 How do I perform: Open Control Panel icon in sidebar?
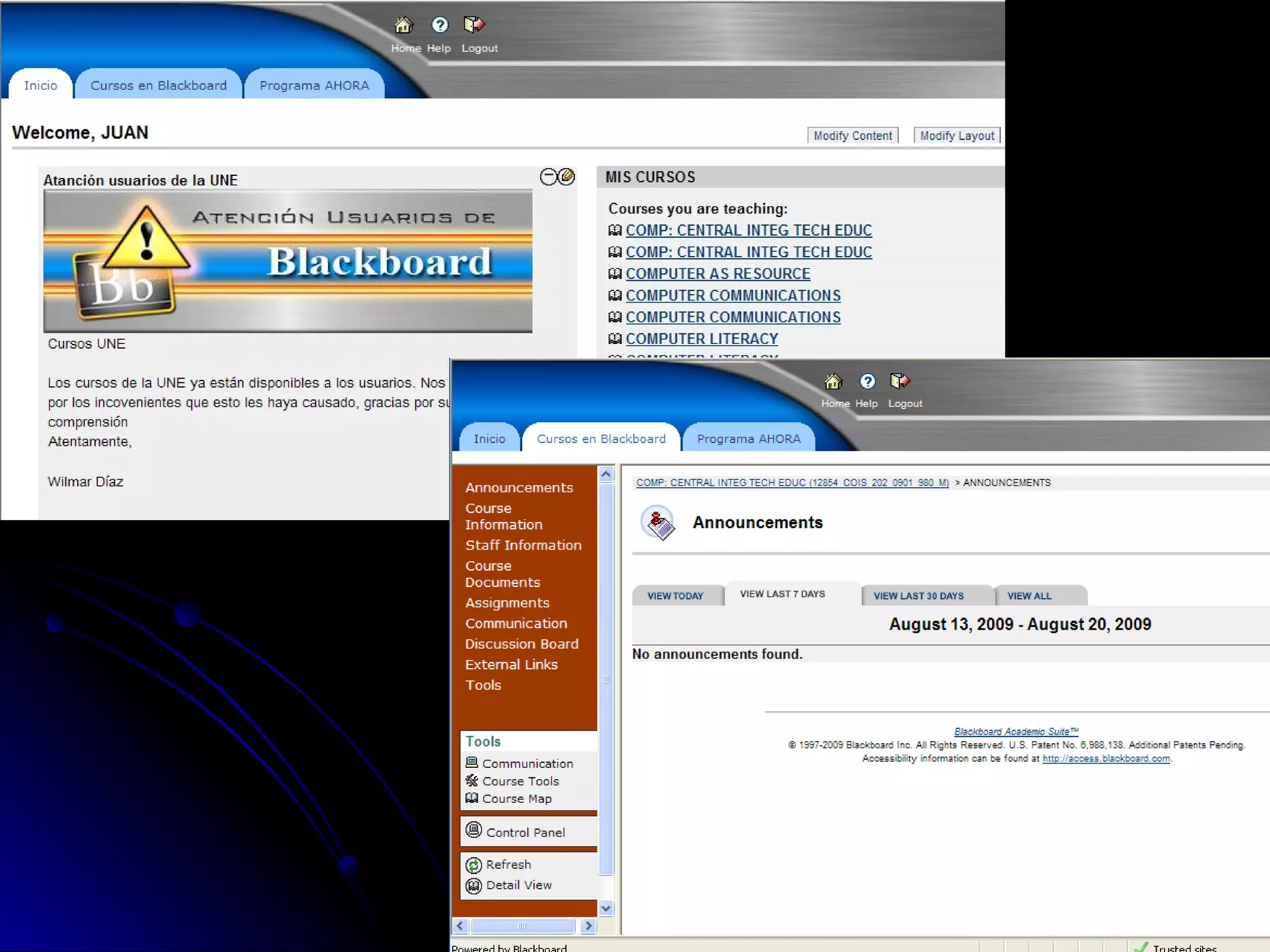pos(474,831)
